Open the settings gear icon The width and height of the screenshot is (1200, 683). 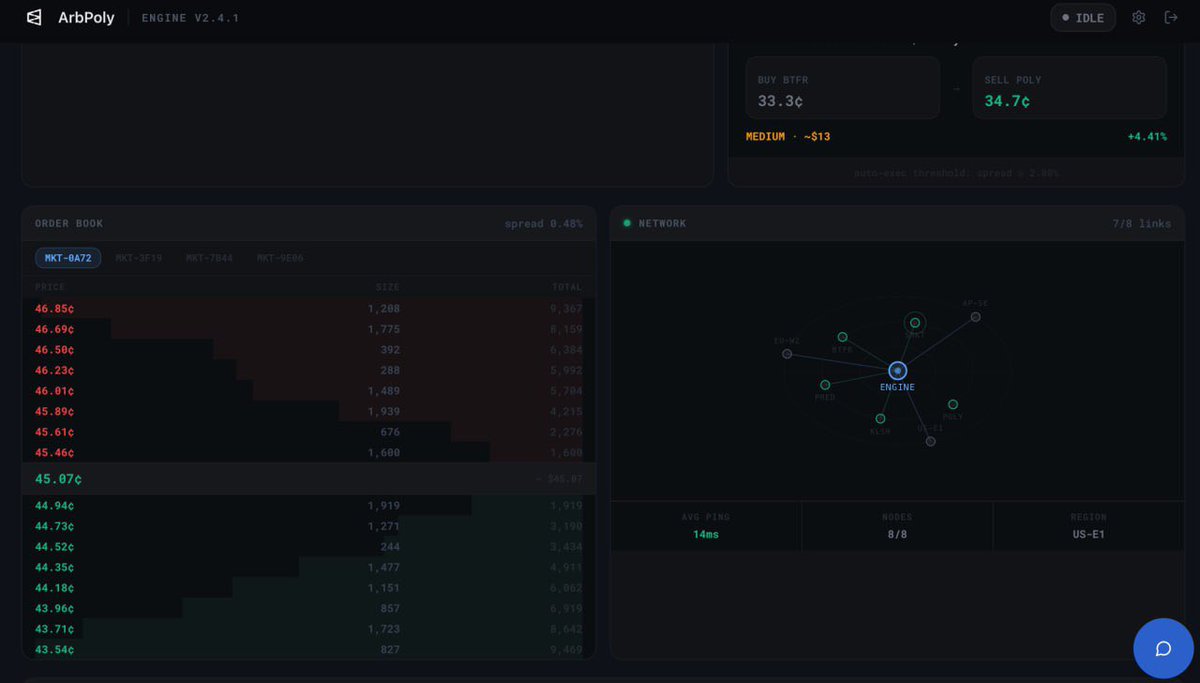click(x=1138, y=17)
